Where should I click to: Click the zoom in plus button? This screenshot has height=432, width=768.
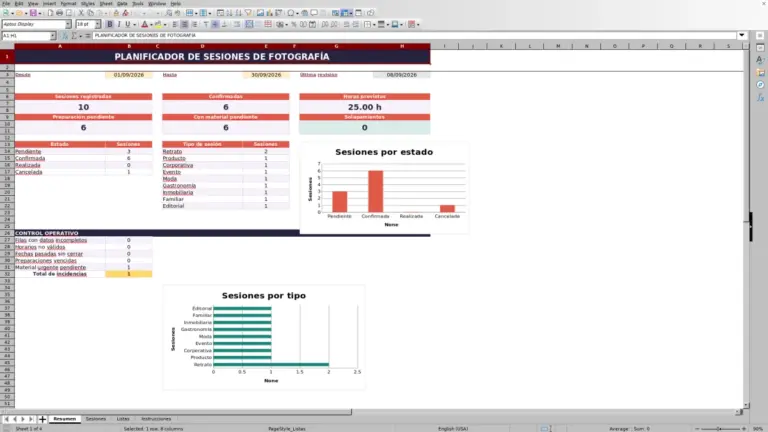pyautogui.click(x=744, y=429)
